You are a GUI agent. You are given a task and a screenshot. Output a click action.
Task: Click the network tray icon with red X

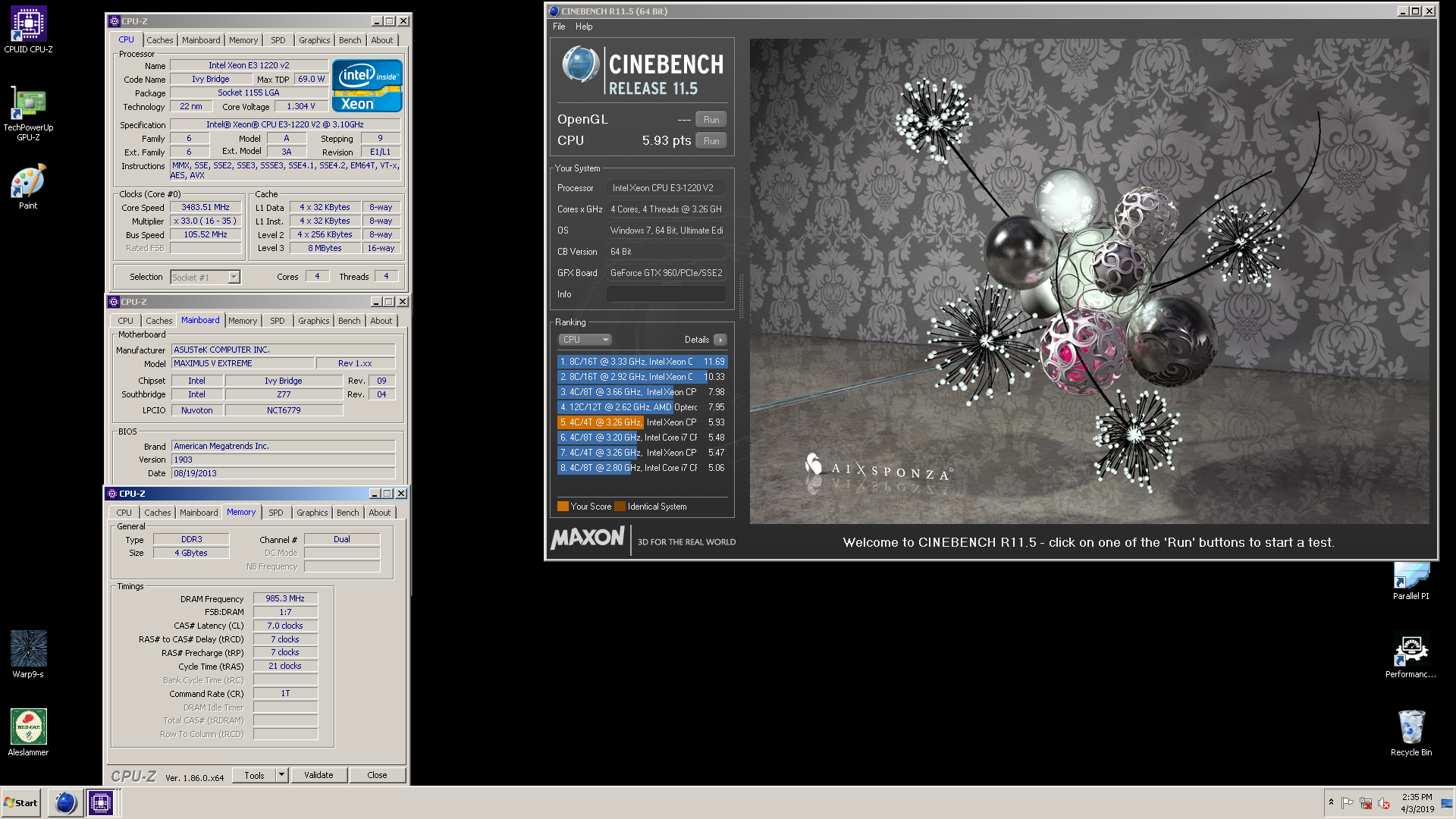coord(1365,803)
